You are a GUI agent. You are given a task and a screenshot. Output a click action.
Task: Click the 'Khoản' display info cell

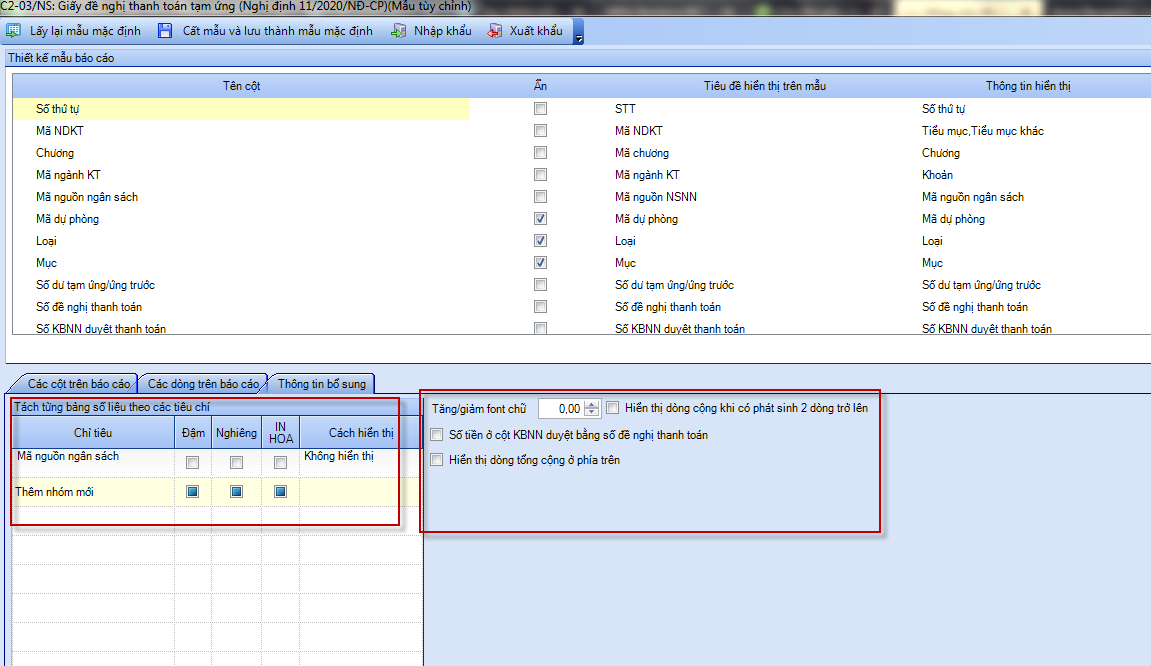(937, 175)
